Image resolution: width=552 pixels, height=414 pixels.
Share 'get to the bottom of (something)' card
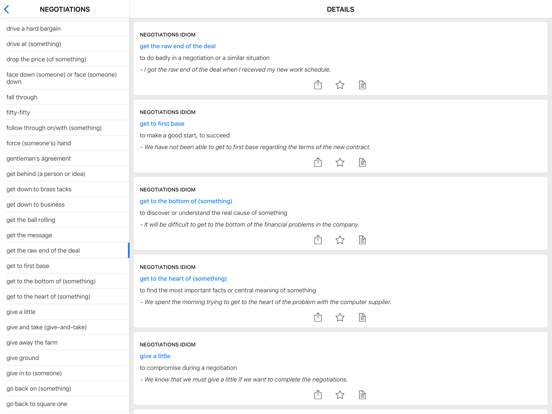click(x=318, y=240)
